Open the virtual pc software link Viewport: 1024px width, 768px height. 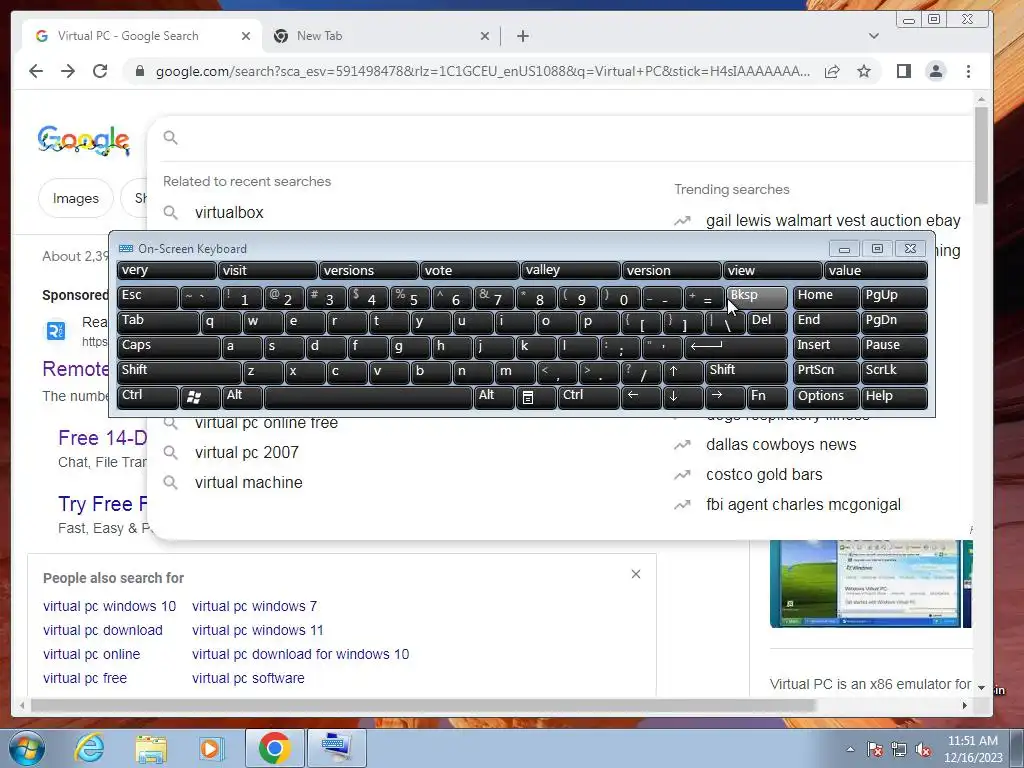pos(248,678)
